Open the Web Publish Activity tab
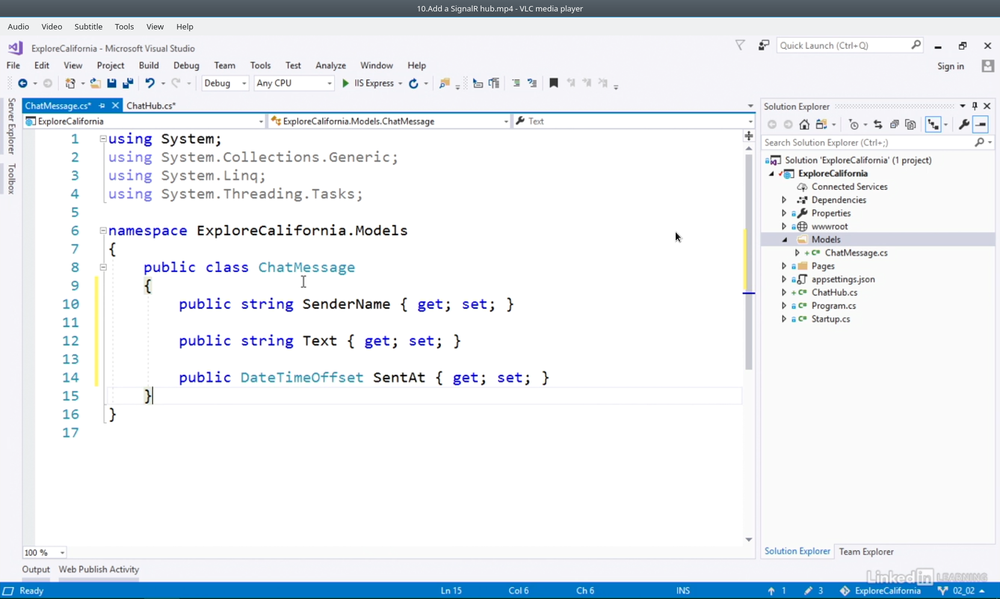Screen dimensions: 1000x599 pyautogui.click(x=99, y=569)
